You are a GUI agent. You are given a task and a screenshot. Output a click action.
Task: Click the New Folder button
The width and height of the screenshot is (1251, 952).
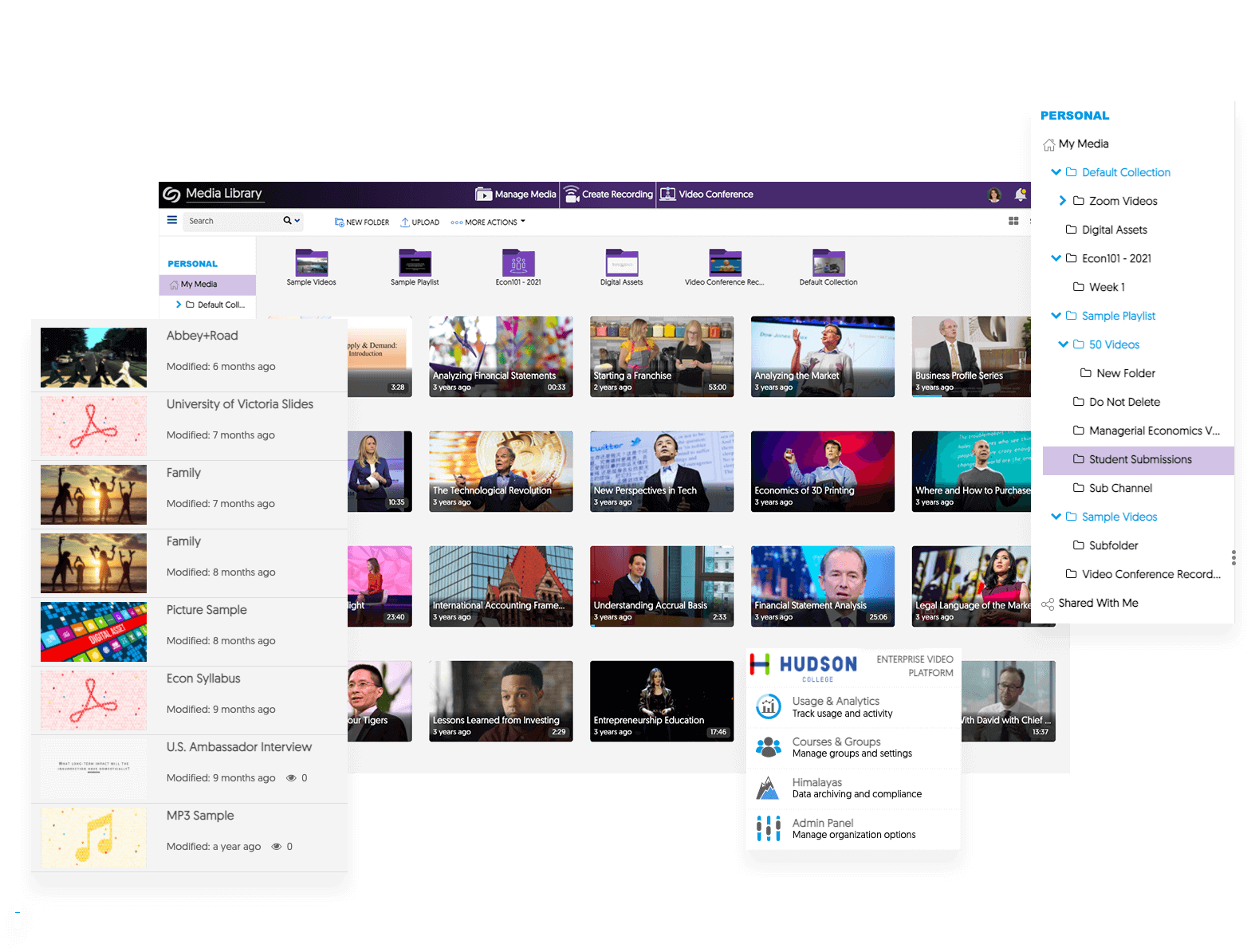pos(362,222)
